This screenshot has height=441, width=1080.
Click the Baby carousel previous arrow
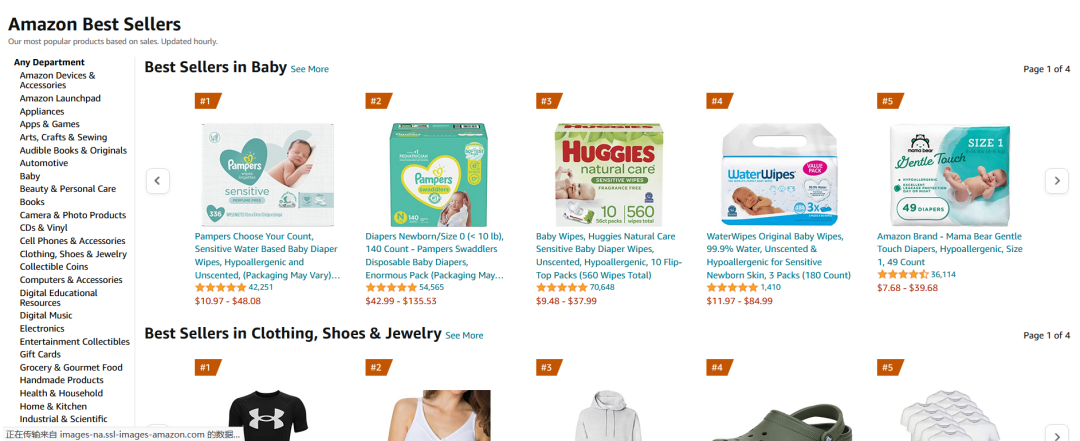click(158, 181)
